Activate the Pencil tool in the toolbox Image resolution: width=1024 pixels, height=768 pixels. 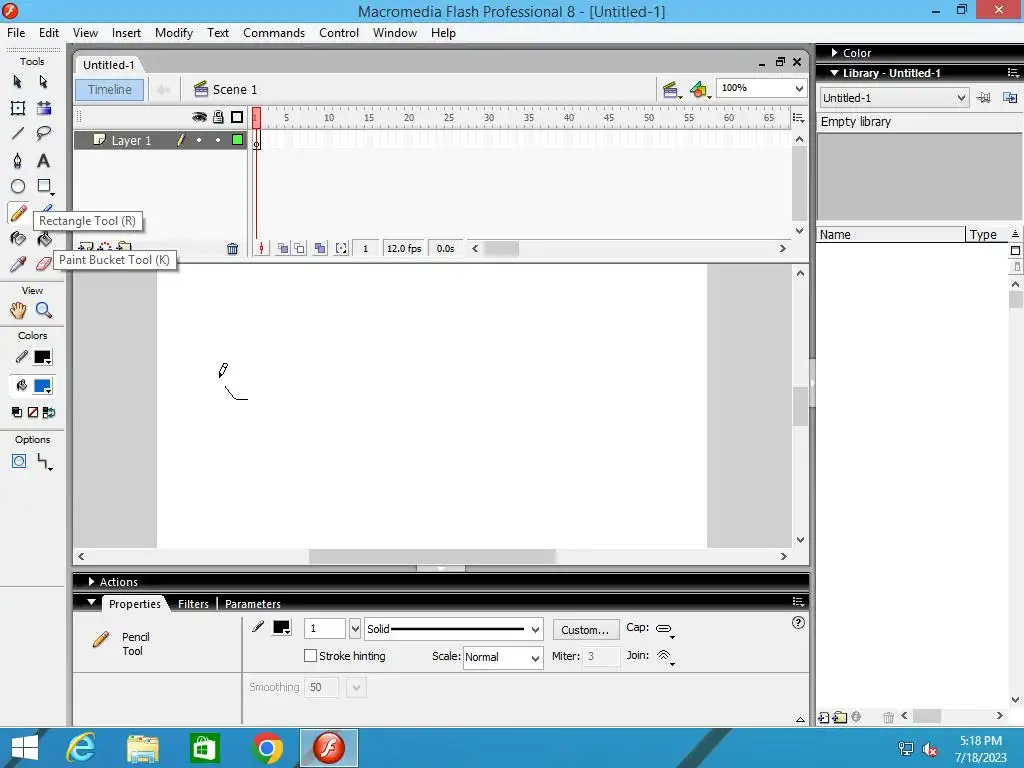(18, 213)
